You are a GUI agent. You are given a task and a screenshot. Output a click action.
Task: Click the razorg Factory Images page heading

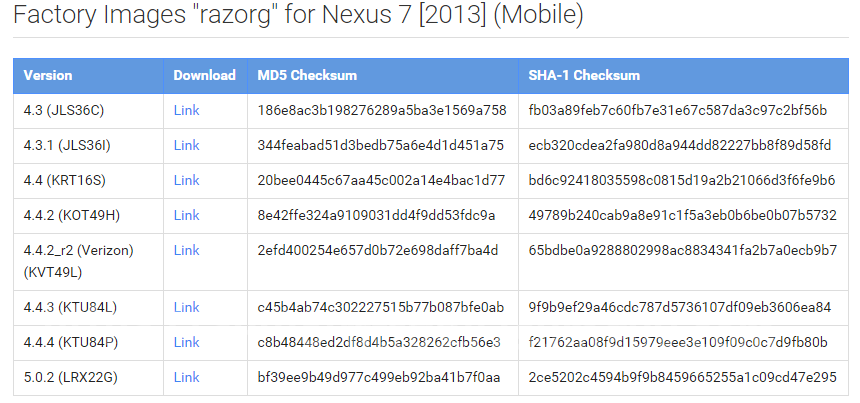pos(298,16)
